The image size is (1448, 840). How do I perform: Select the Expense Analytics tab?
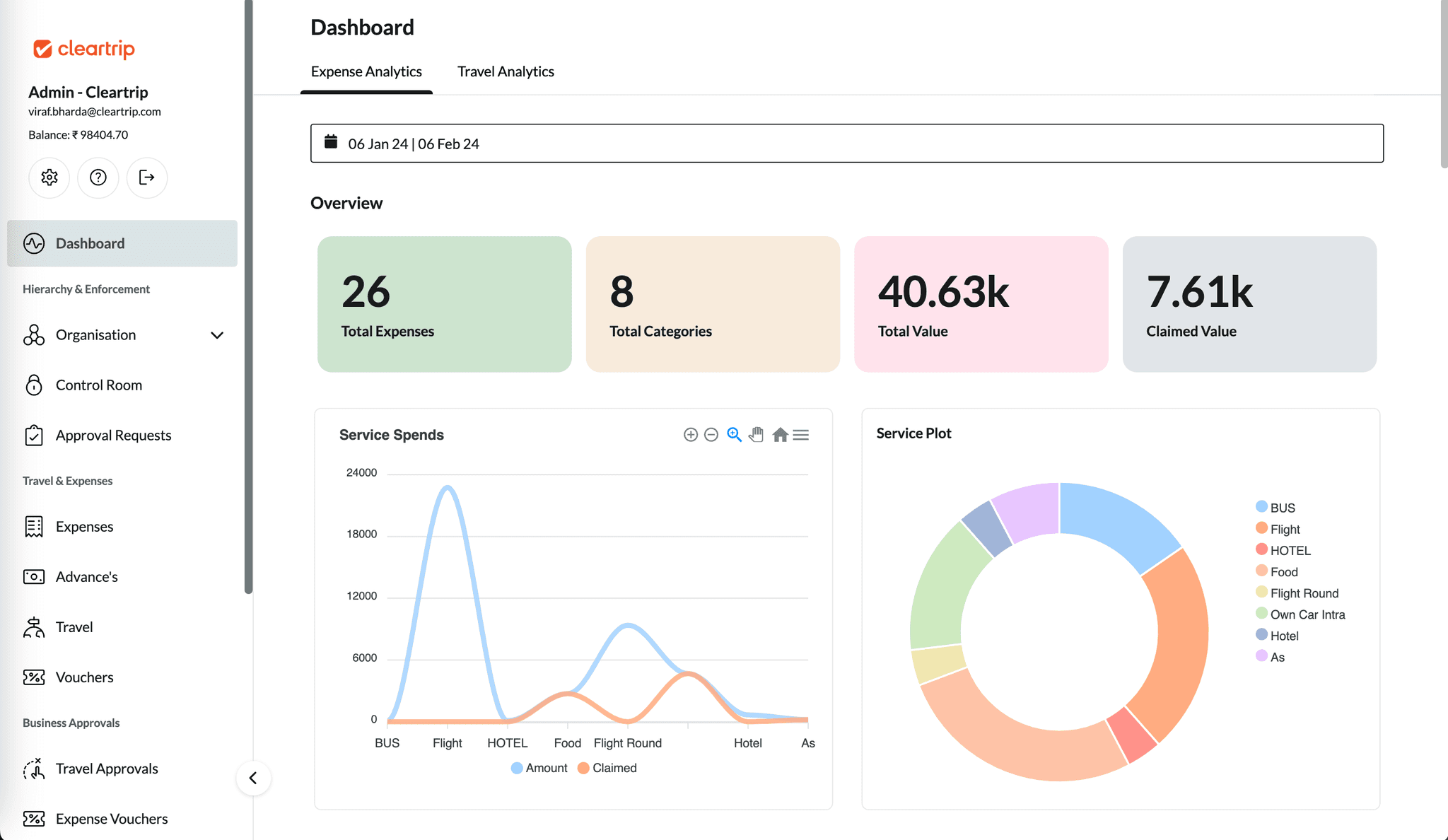[366, 71]
